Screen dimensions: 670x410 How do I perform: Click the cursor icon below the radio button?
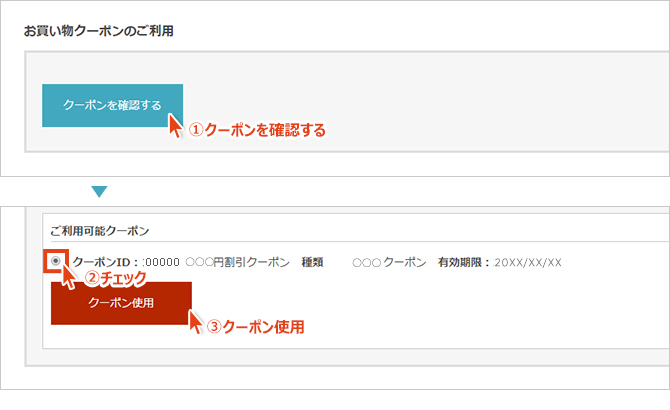[69, 277]
